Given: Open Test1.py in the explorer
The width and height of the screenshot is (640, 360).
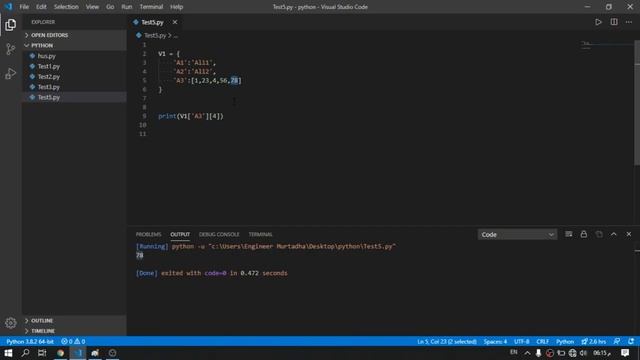Looking at the screenshot, I should point(74,66).
